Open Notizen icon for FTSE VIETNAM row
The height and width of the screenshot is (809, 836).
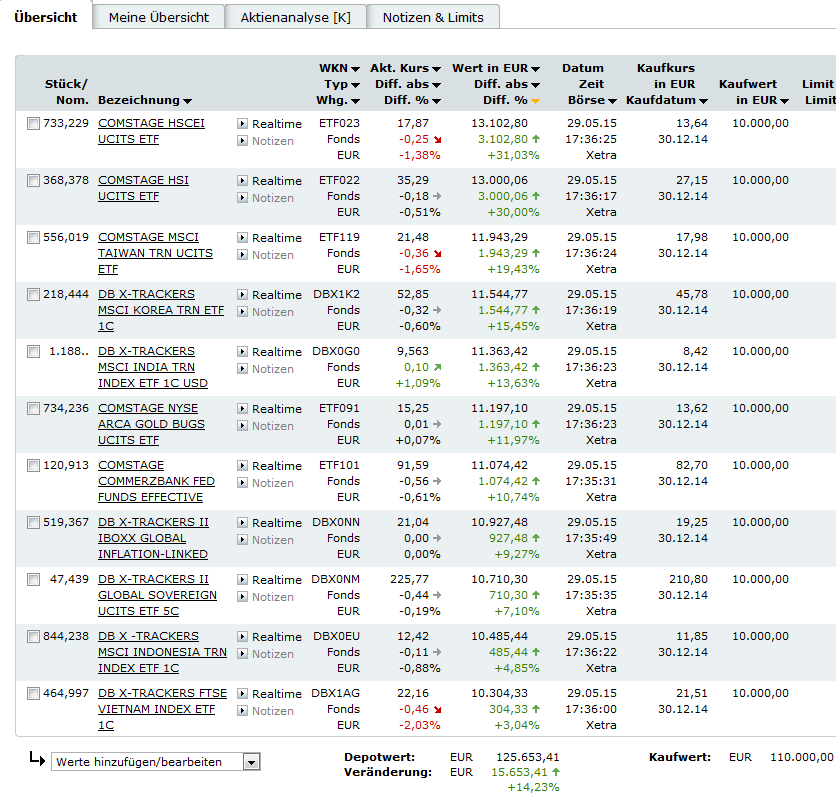tap(242, 711)
